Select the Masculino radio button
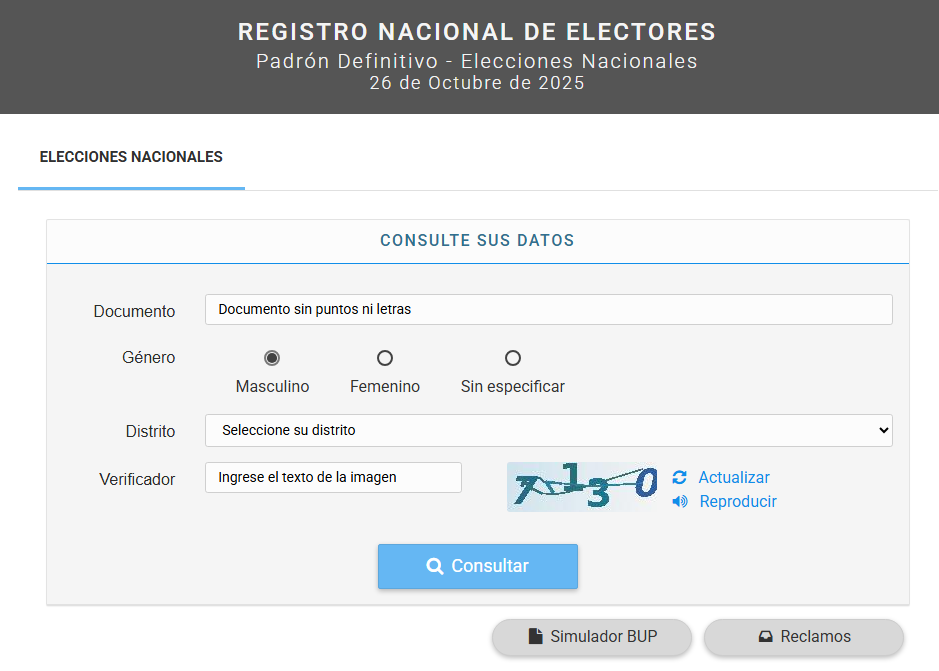939x671 pixels. (x=272, y=358)
